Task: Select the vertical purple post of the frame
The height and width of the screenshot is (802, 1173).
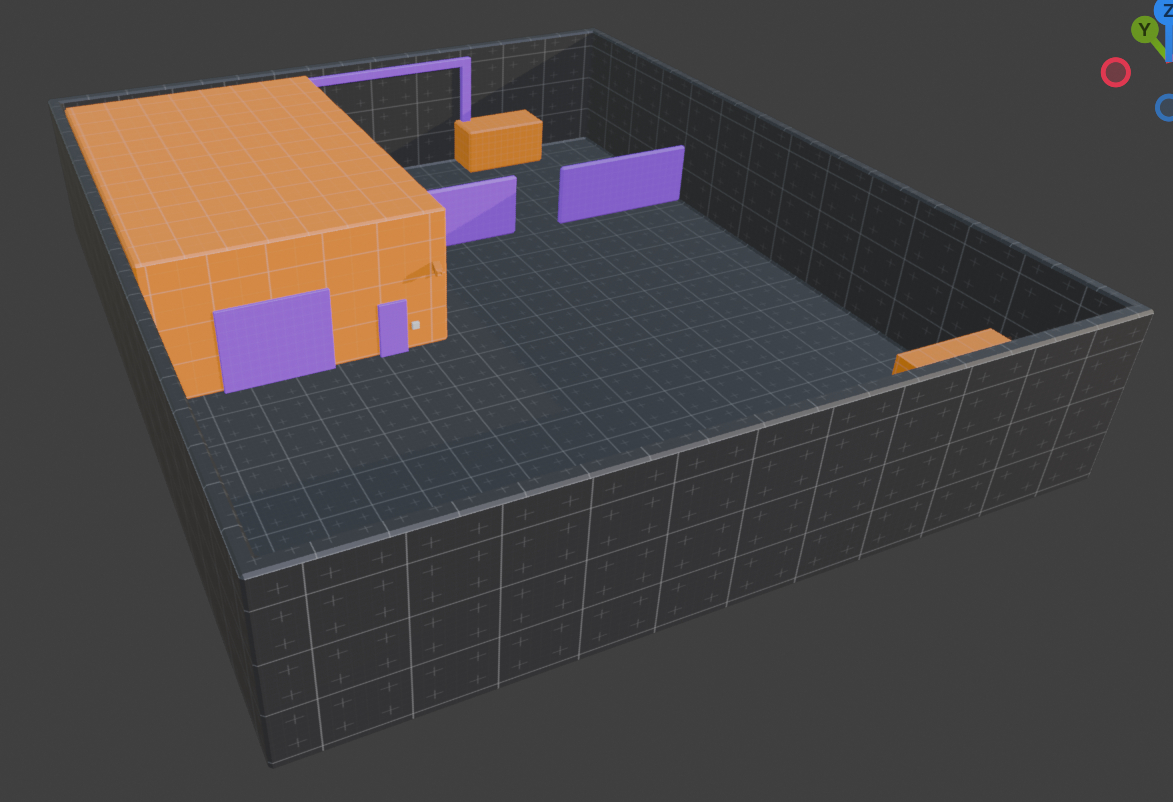Action: [464, 88]
